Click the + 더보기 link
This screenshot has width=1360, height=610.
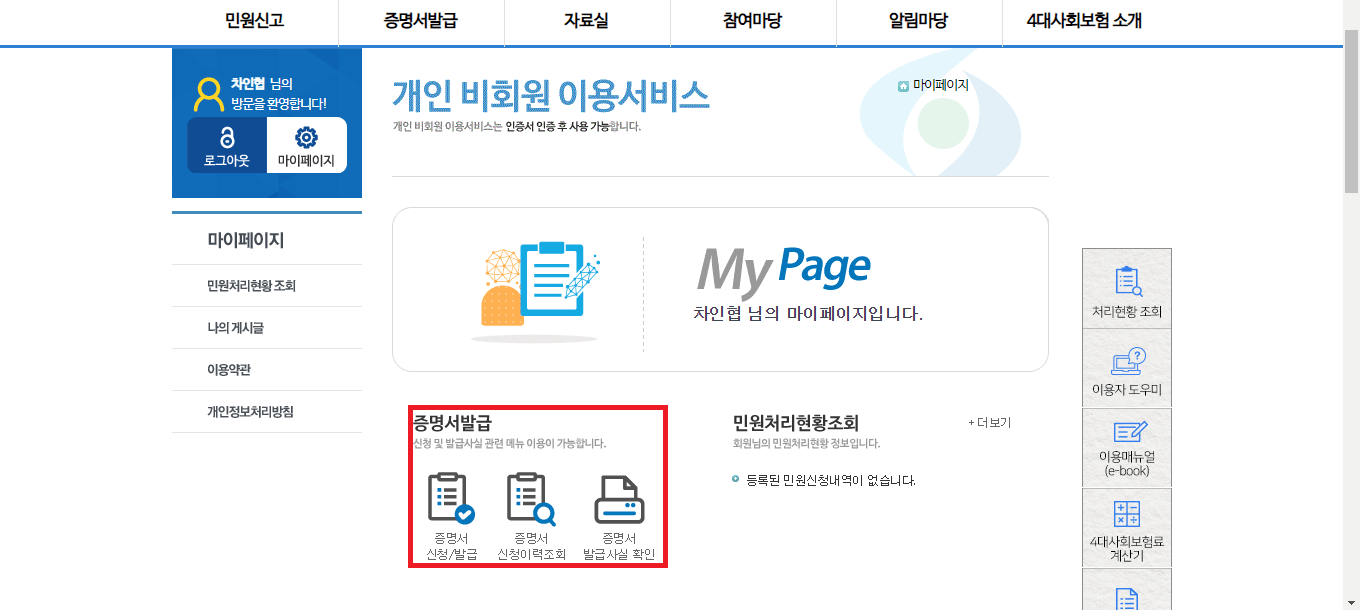(x=988, y=422)
